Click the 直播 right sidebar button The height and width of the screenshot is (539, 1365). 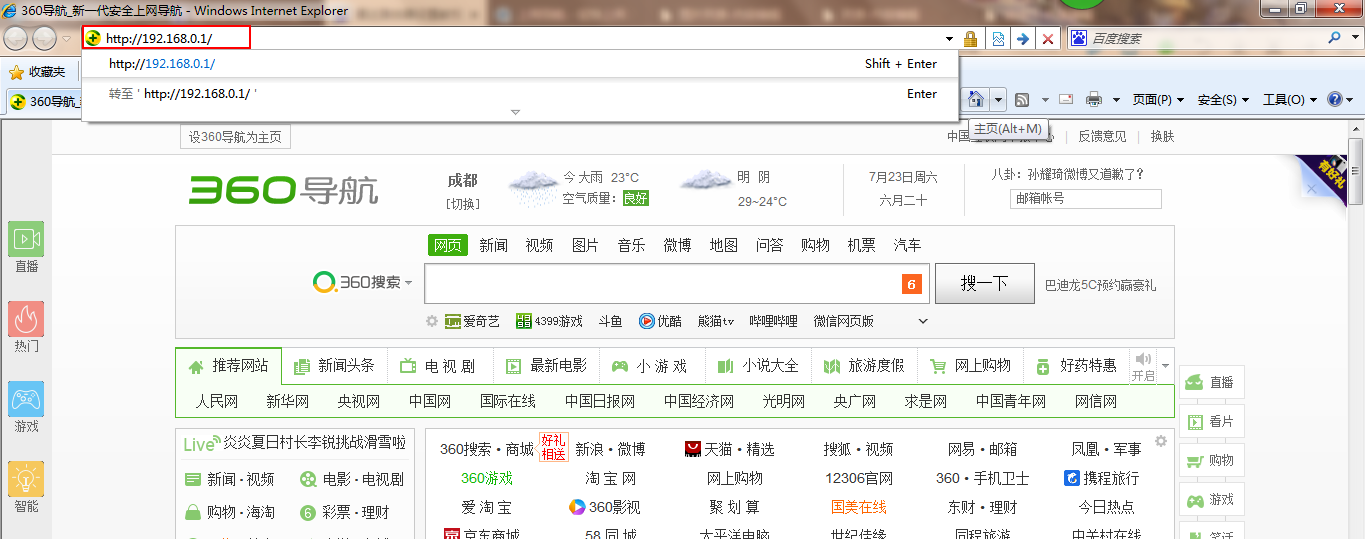click(1212, 382)
